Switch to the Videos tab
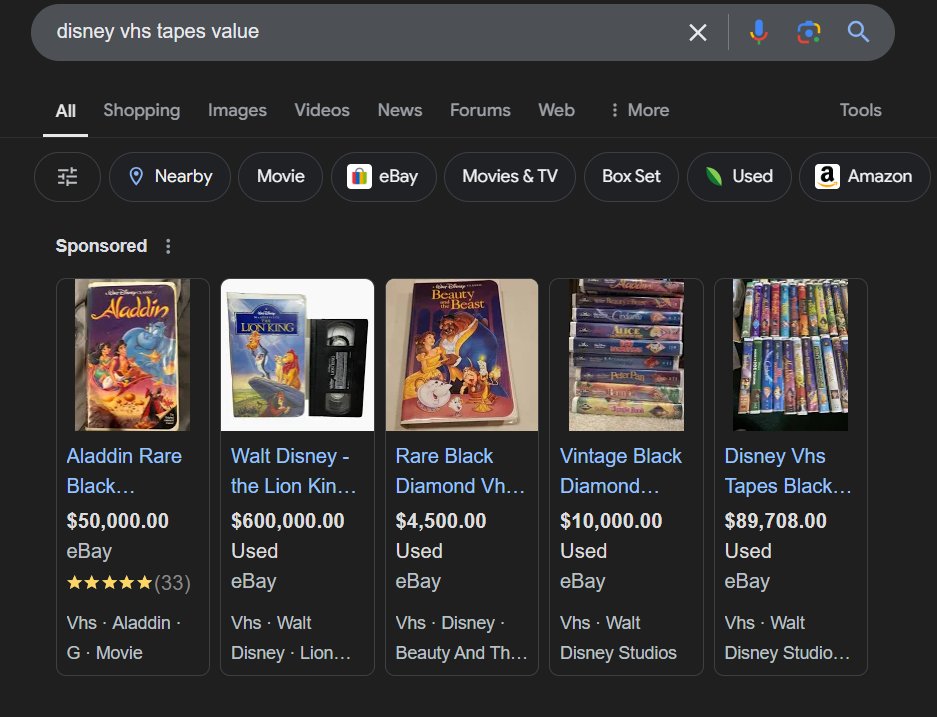 pos(322,110)
